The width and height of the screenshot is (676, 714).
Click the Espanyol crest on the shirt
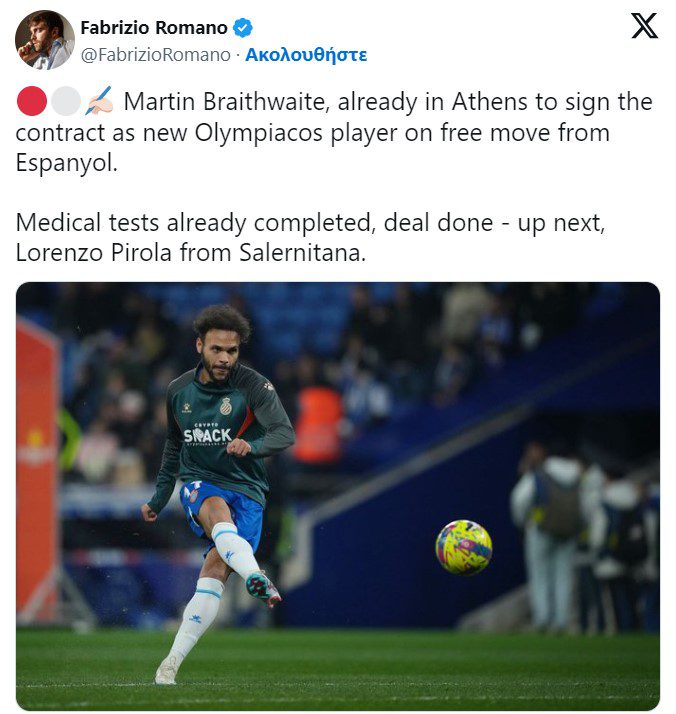pyautogui.click(x=226, y=406)
